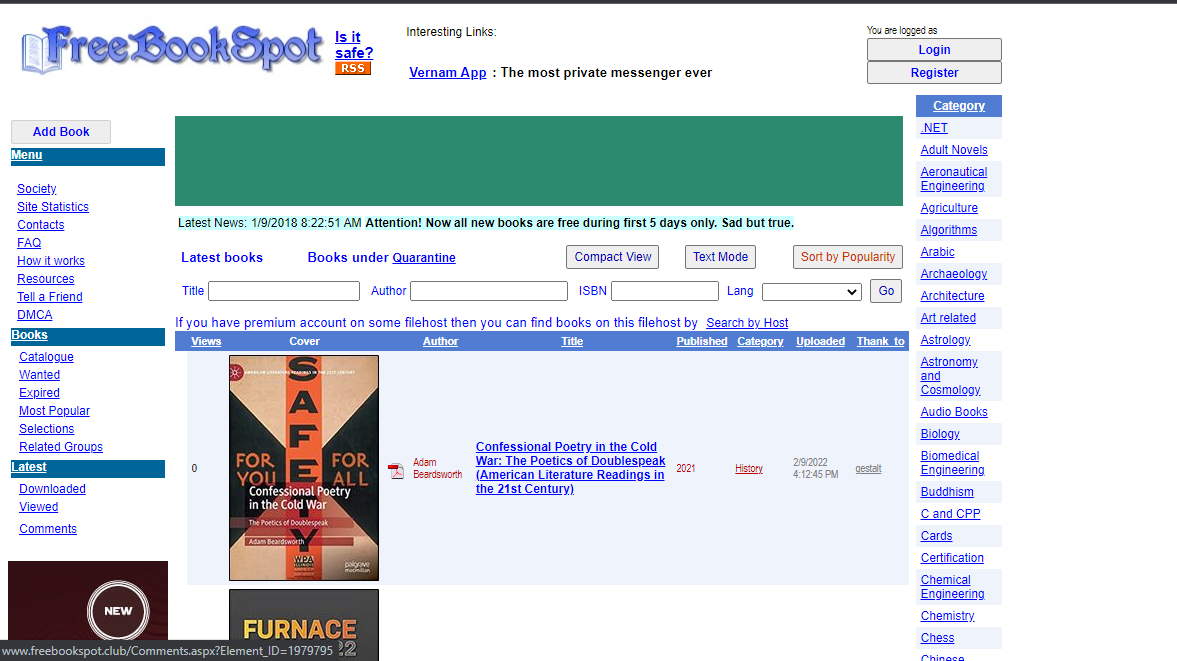Click the Register button
Image resolution: width=1177 pixels, height=661 pixels.
(934, 73)
